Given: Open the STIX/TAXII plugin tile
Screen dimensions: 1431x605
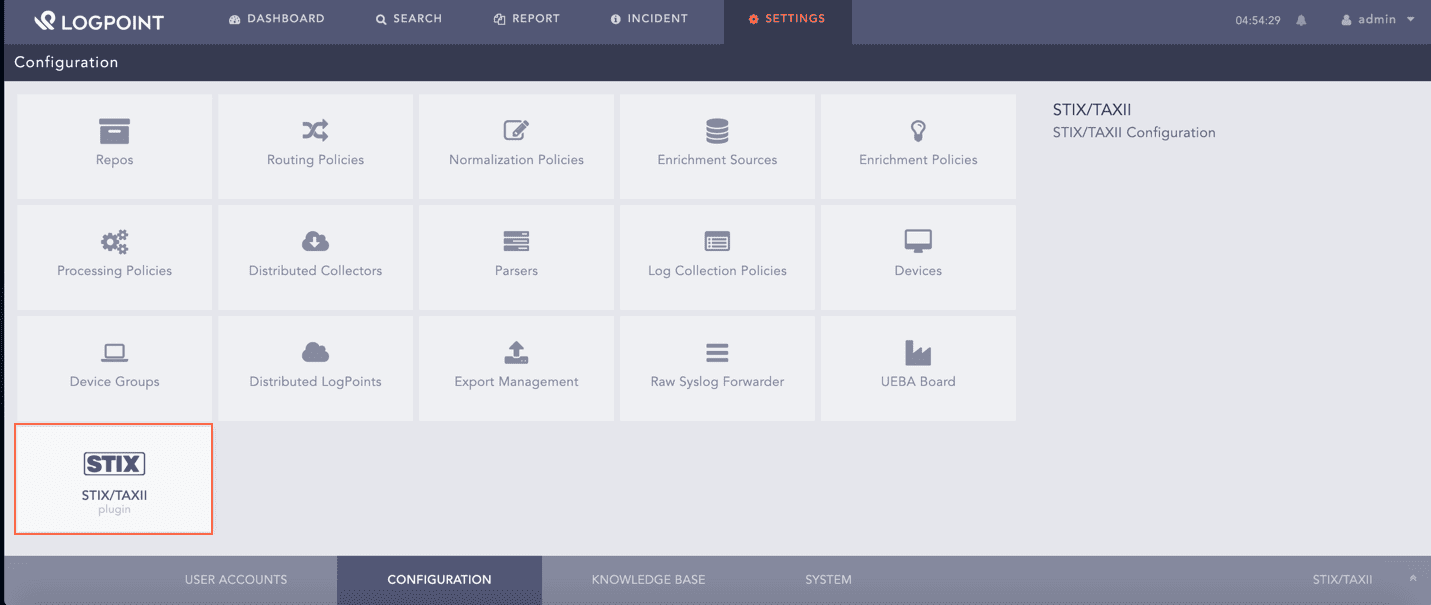Looking at the screenshot, I should [114, 479].
